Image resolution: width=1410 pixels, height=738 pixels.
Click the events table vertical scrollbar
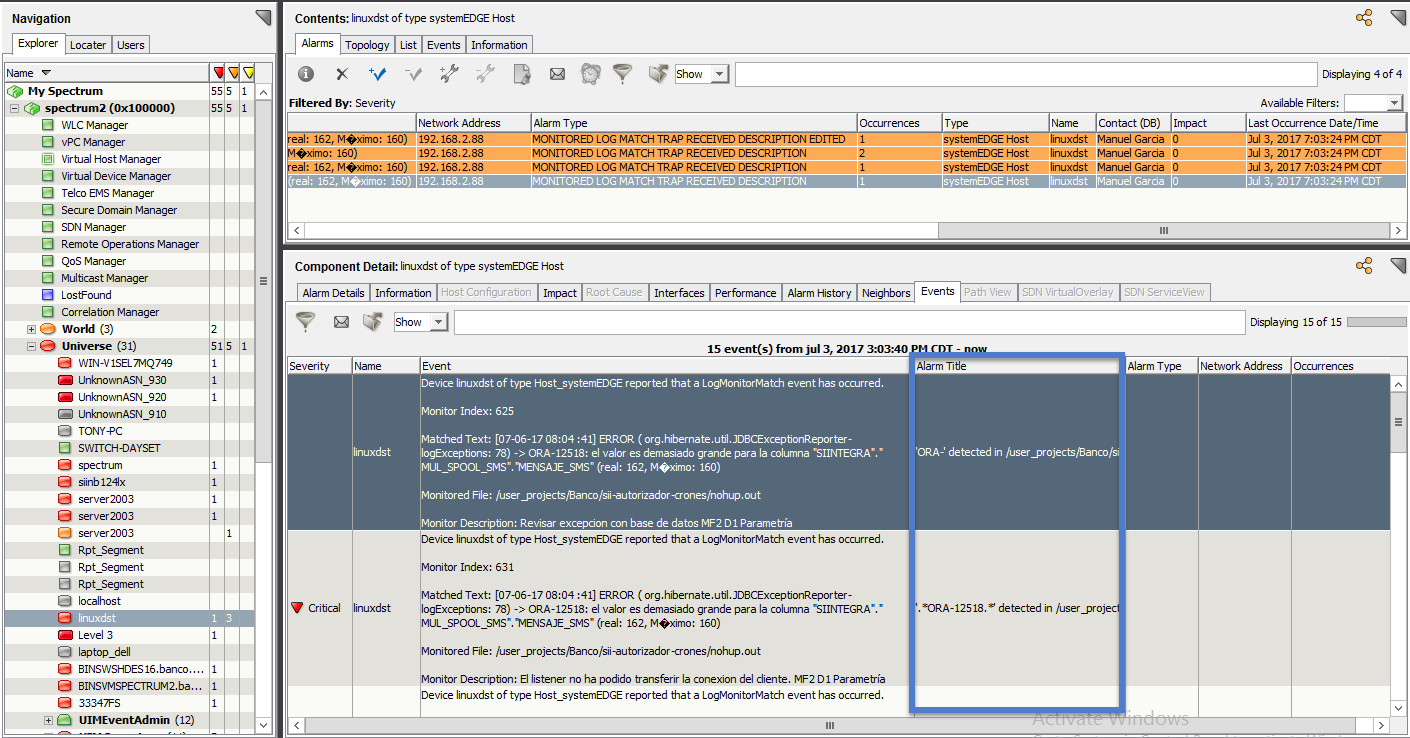[1397, 421]
